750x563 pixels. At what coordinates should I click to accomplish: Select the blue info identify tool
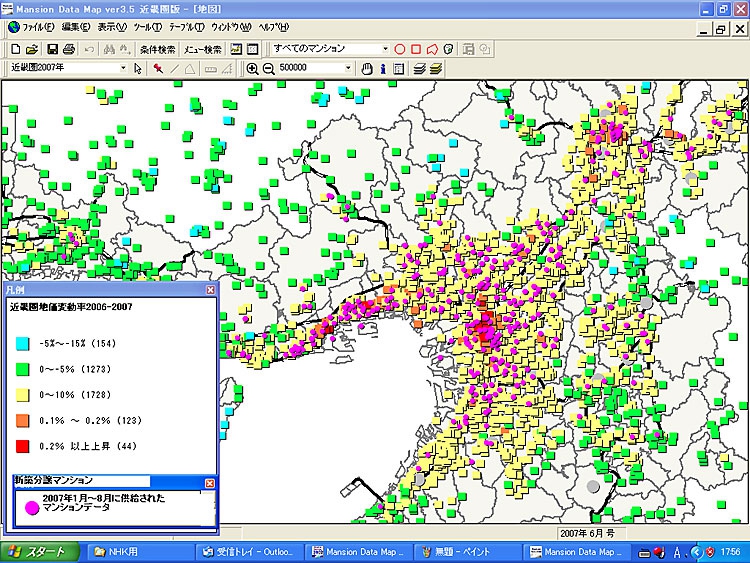pyautogui.click(x=383, y=68)
